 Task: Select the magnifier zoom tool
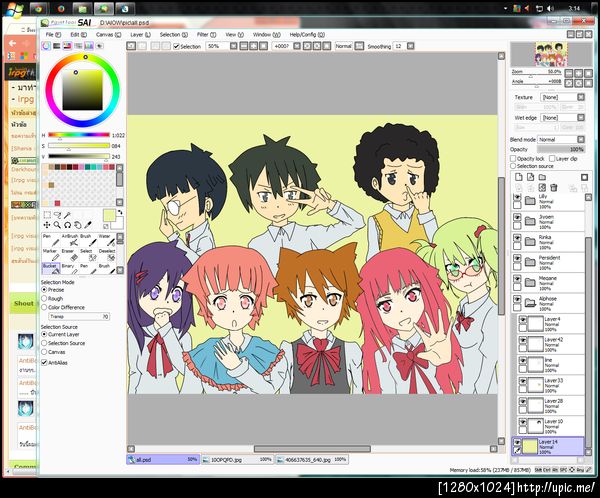57,225
